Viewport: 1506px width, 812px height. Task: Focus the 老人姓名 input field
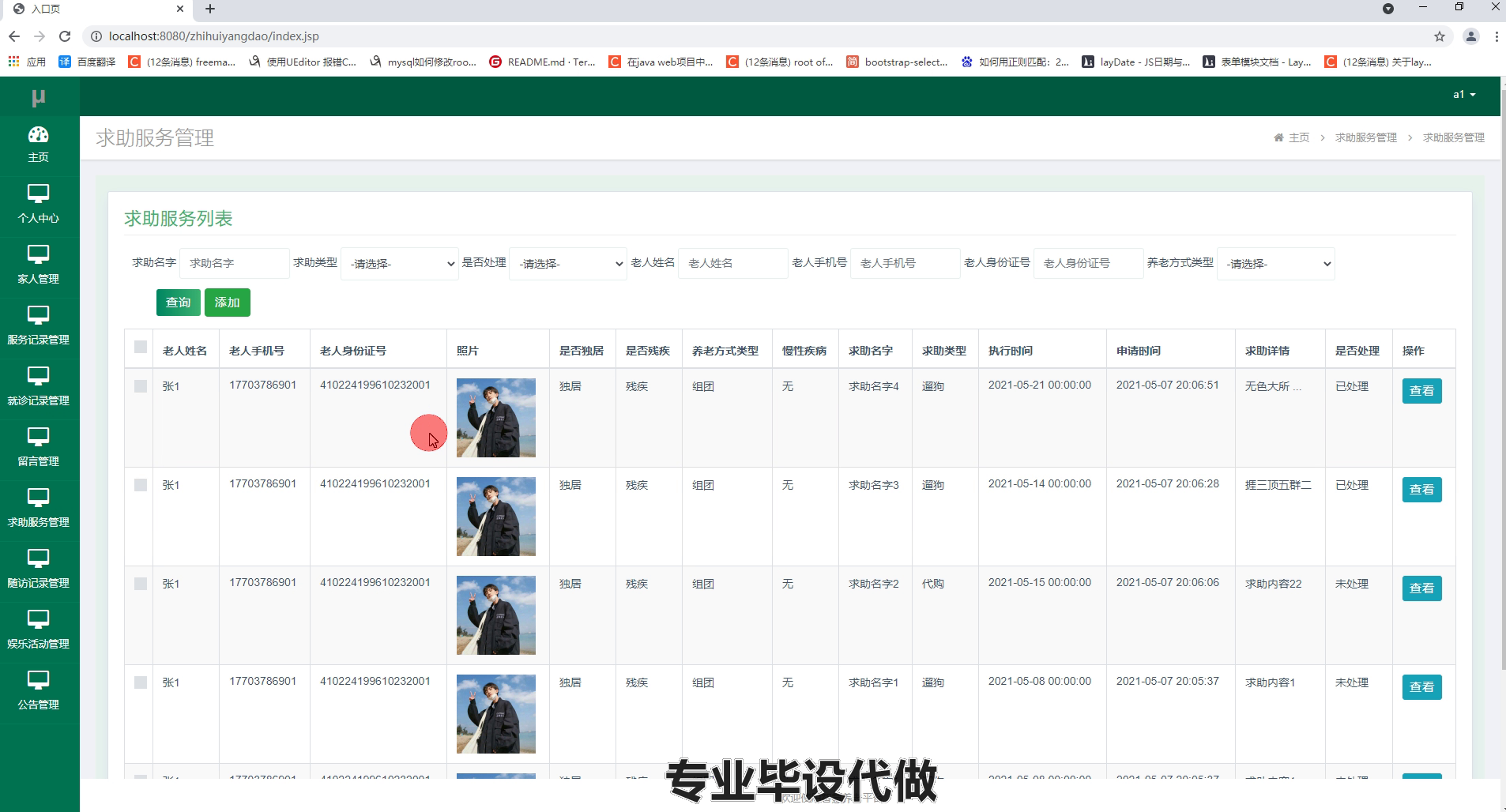(x=733, y=263)
